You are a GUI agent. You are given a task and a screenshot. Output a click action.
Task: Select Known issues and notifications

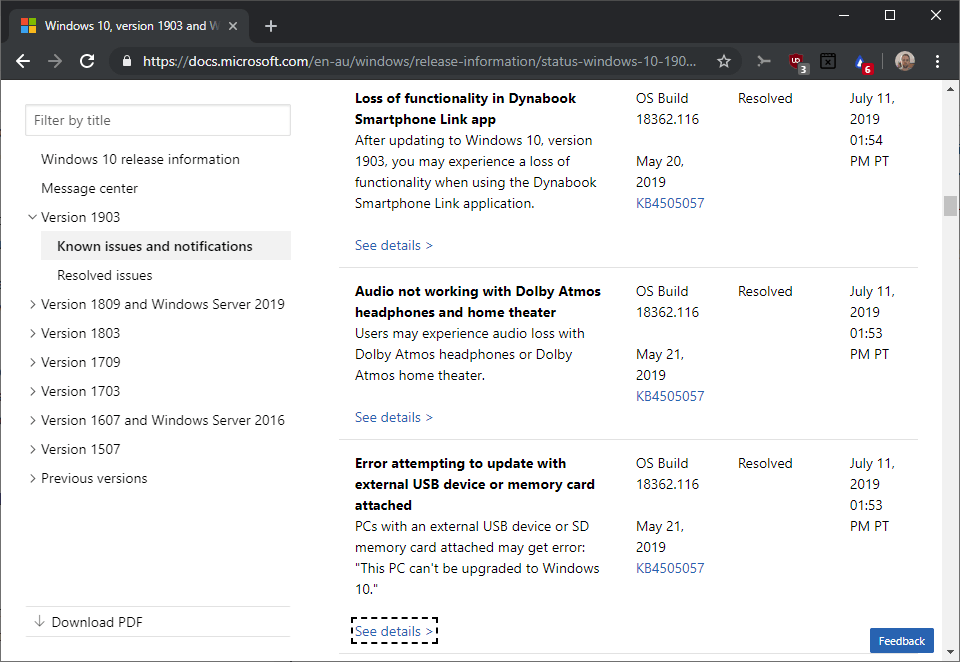click(166, 246)
